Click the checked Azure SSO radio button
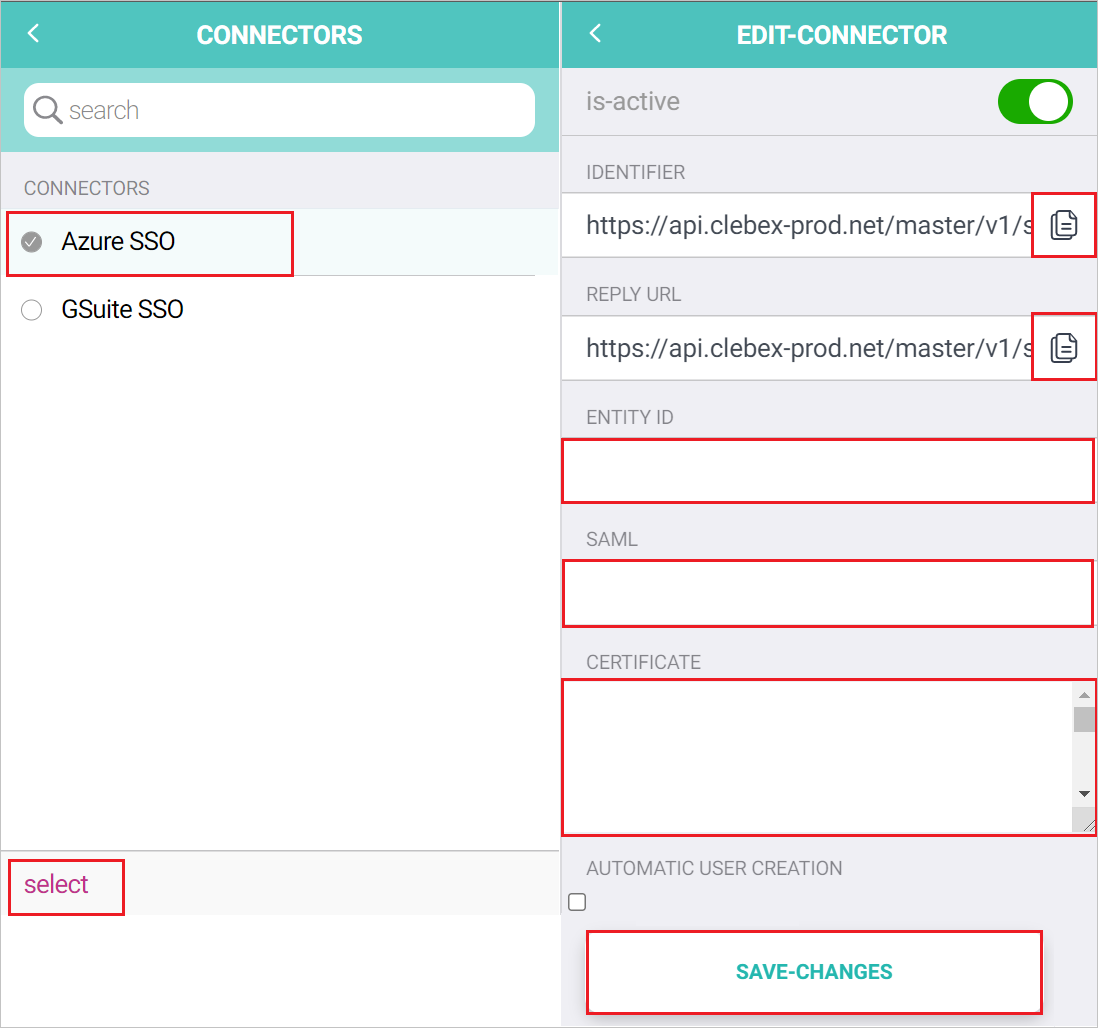 (x=31, y=240)
